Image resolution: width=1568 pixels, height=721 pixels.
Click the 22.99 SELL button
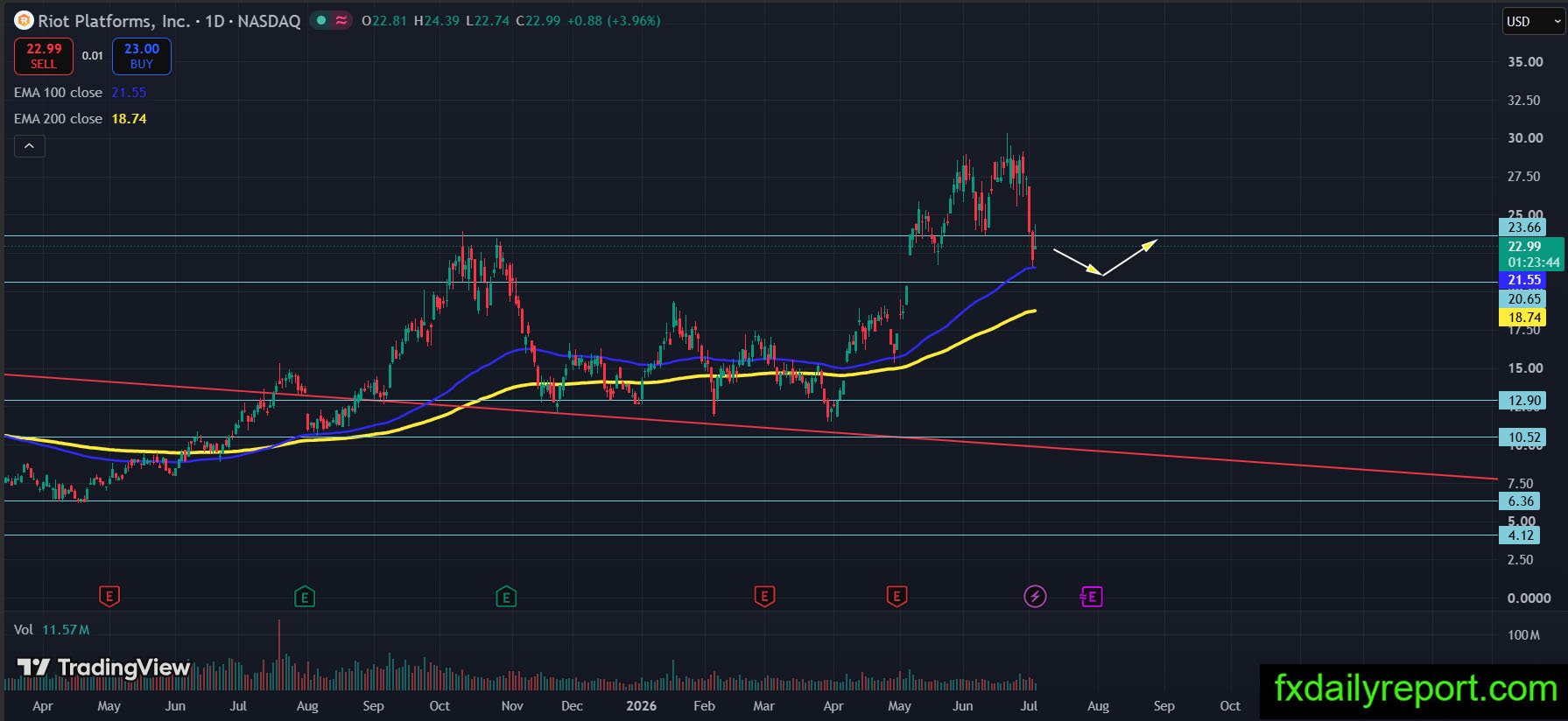tap(44, 56)
